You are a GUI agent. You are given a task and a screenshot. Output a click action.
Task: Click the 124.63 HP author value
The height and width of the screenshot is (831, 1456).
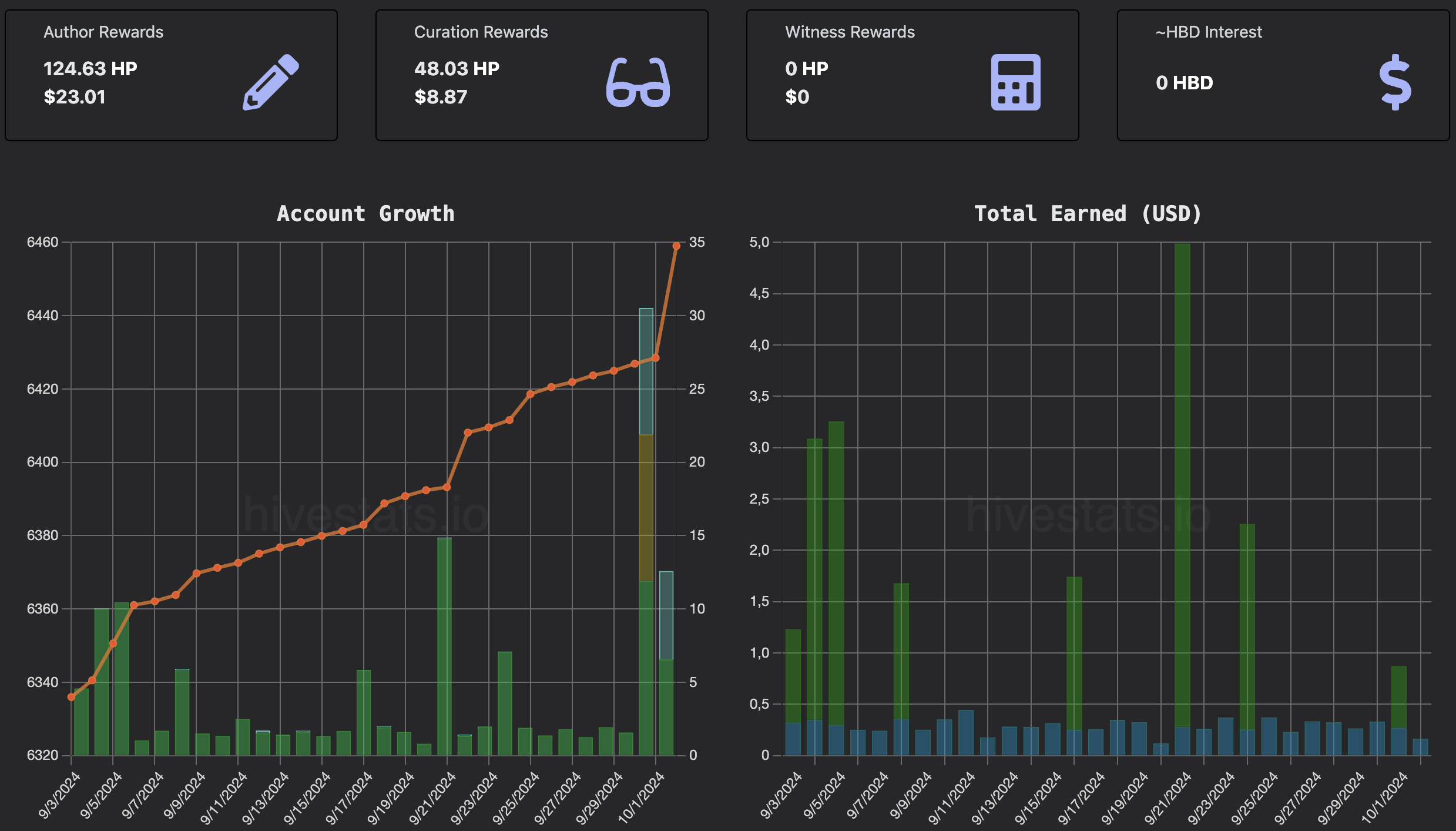[x=90, y=69]
